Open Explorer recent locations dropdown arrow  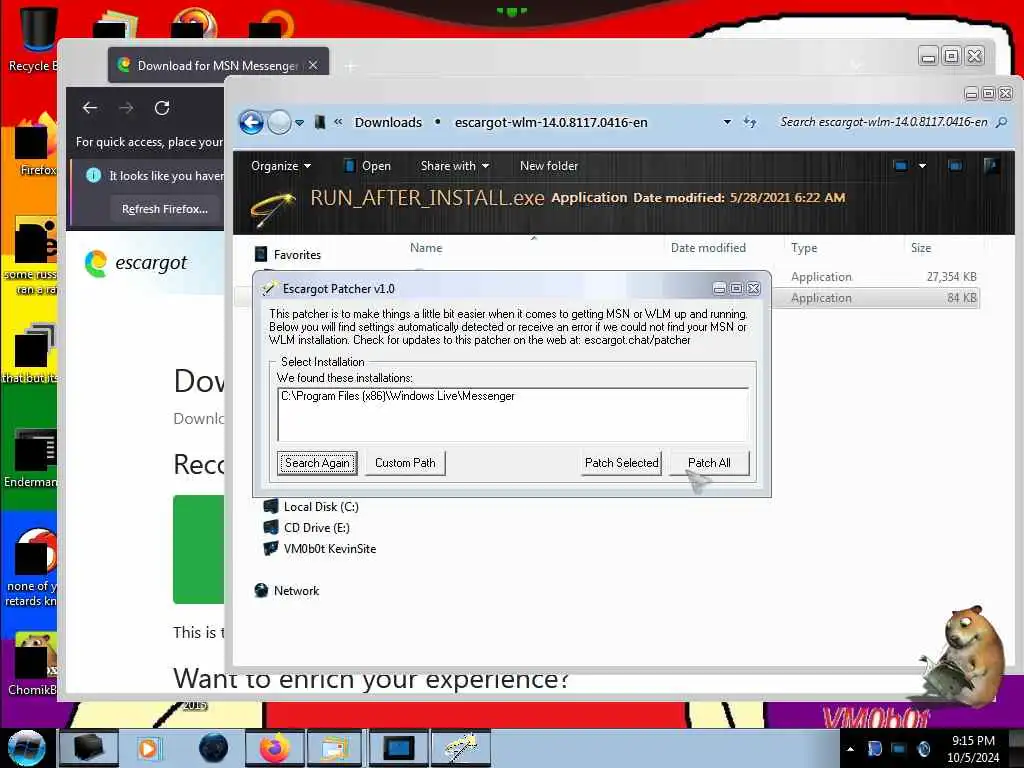[299, 123]
